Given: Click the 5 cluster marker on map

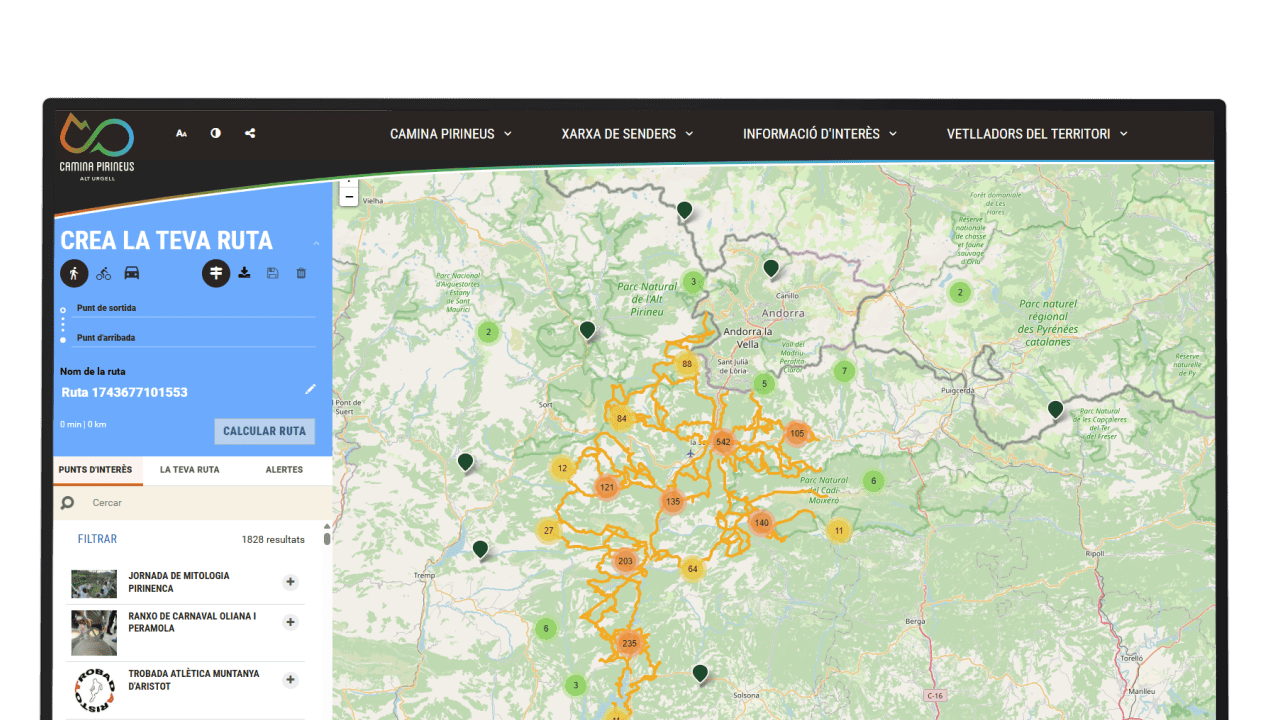Looking at the screenshot, I should click(765, 384).
